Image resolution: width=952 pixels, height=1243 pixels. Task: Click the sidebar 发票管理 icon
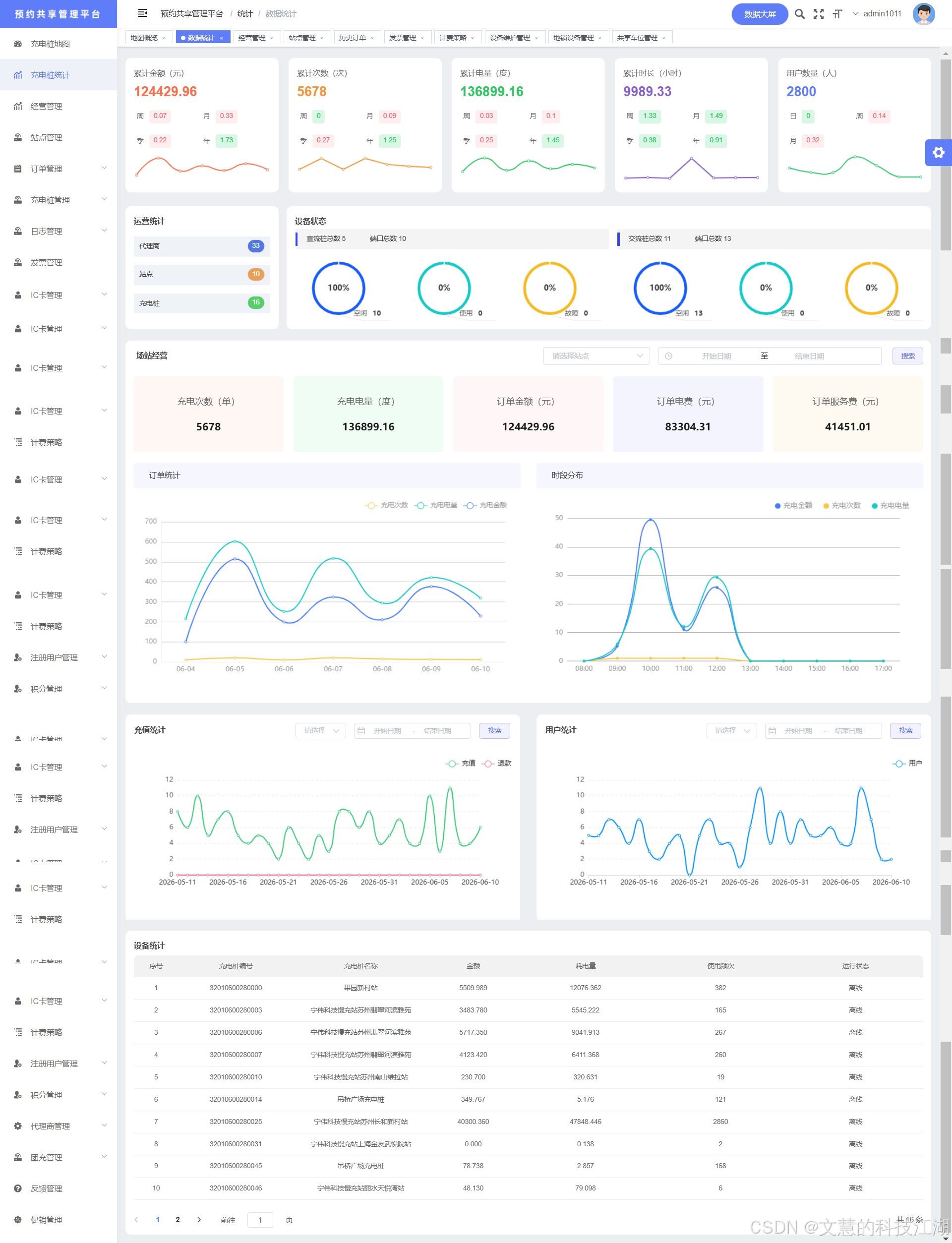[x=18, y=262]
